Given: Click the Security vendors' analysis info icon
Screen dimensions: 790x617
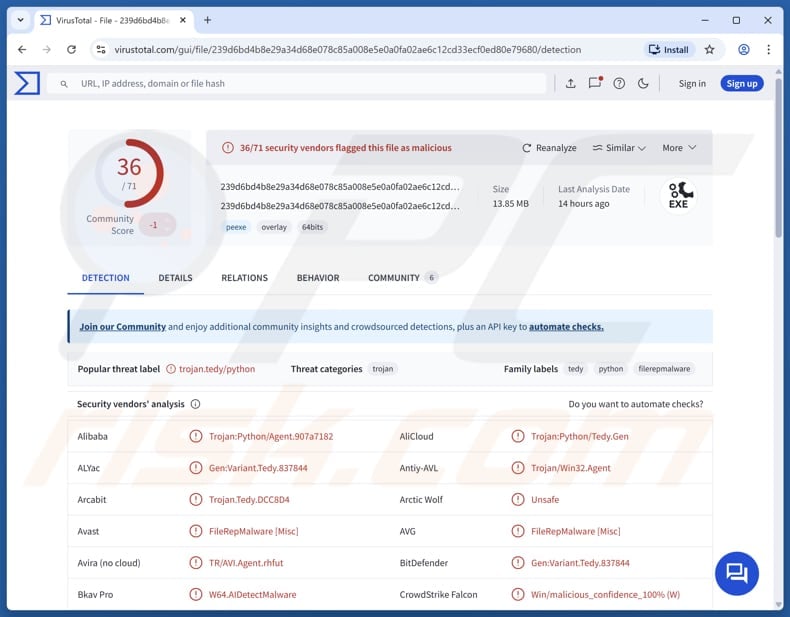Looking at the screenshot, I should tap(195, 404).
